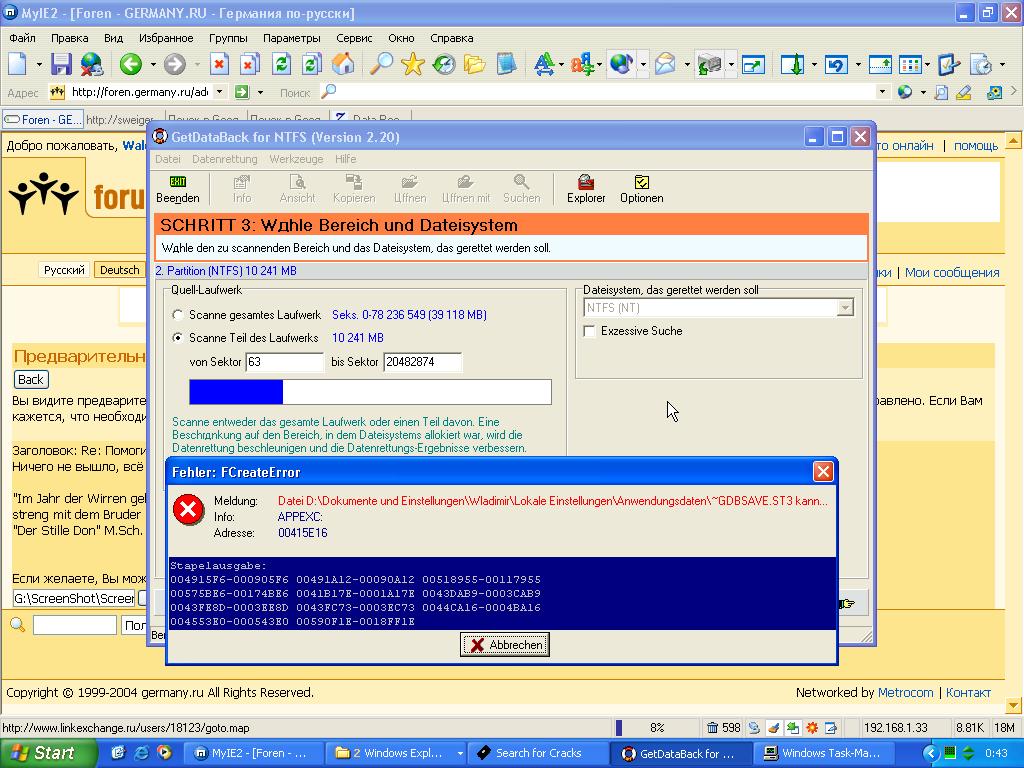Open the search bar dropdown arrow
1024x768 pixels.
[x=882, y=92]
